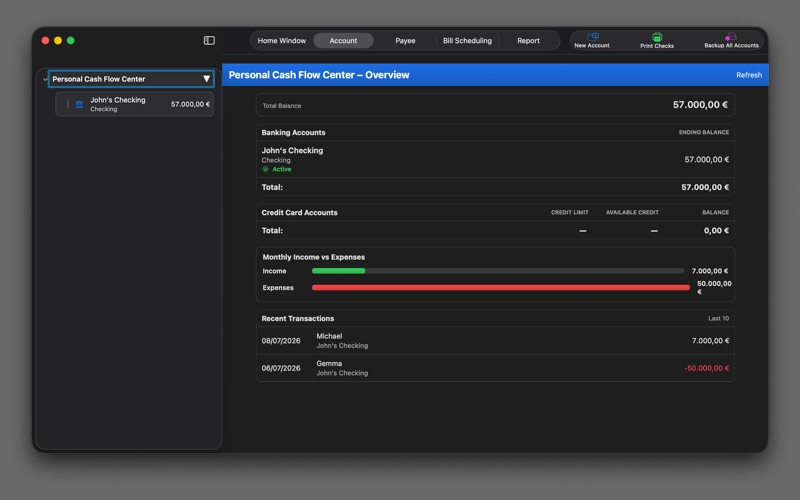Click the 0,00 € credit card balance
The height and width of the screenshot is (500, 800).
click(x=716, y=231)
